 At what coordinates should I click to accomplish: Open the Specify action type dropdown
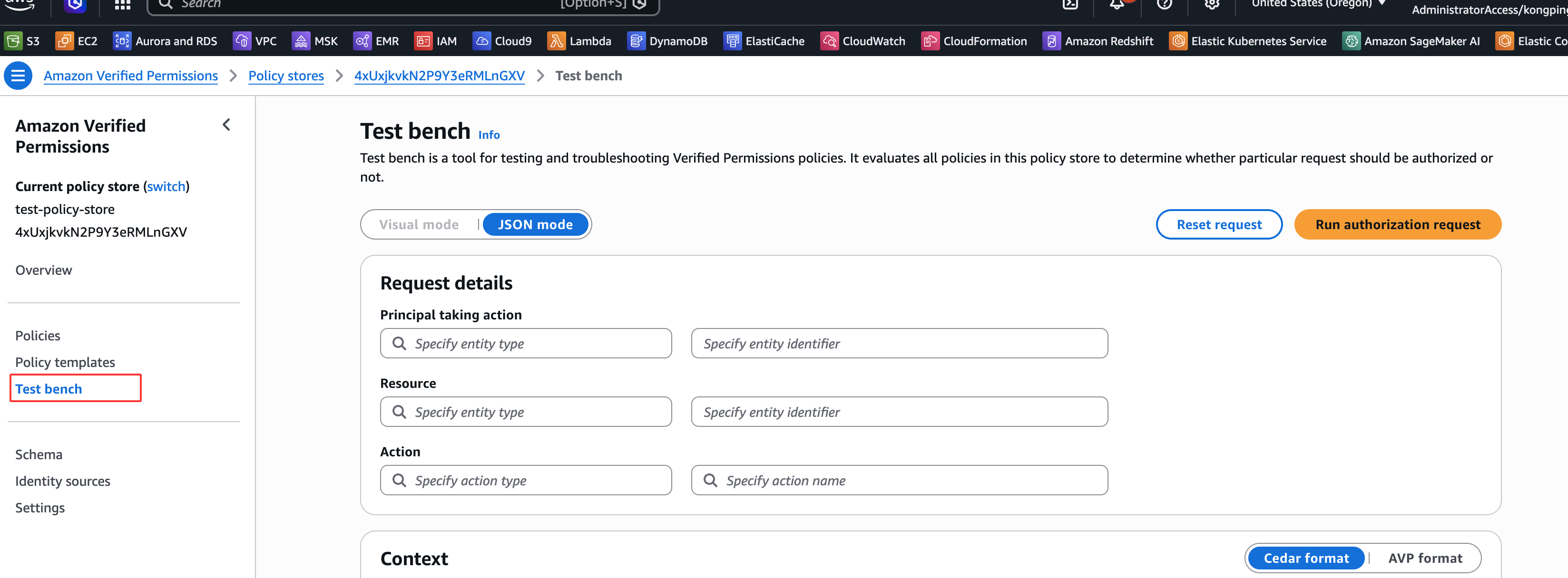click(526, 481)
